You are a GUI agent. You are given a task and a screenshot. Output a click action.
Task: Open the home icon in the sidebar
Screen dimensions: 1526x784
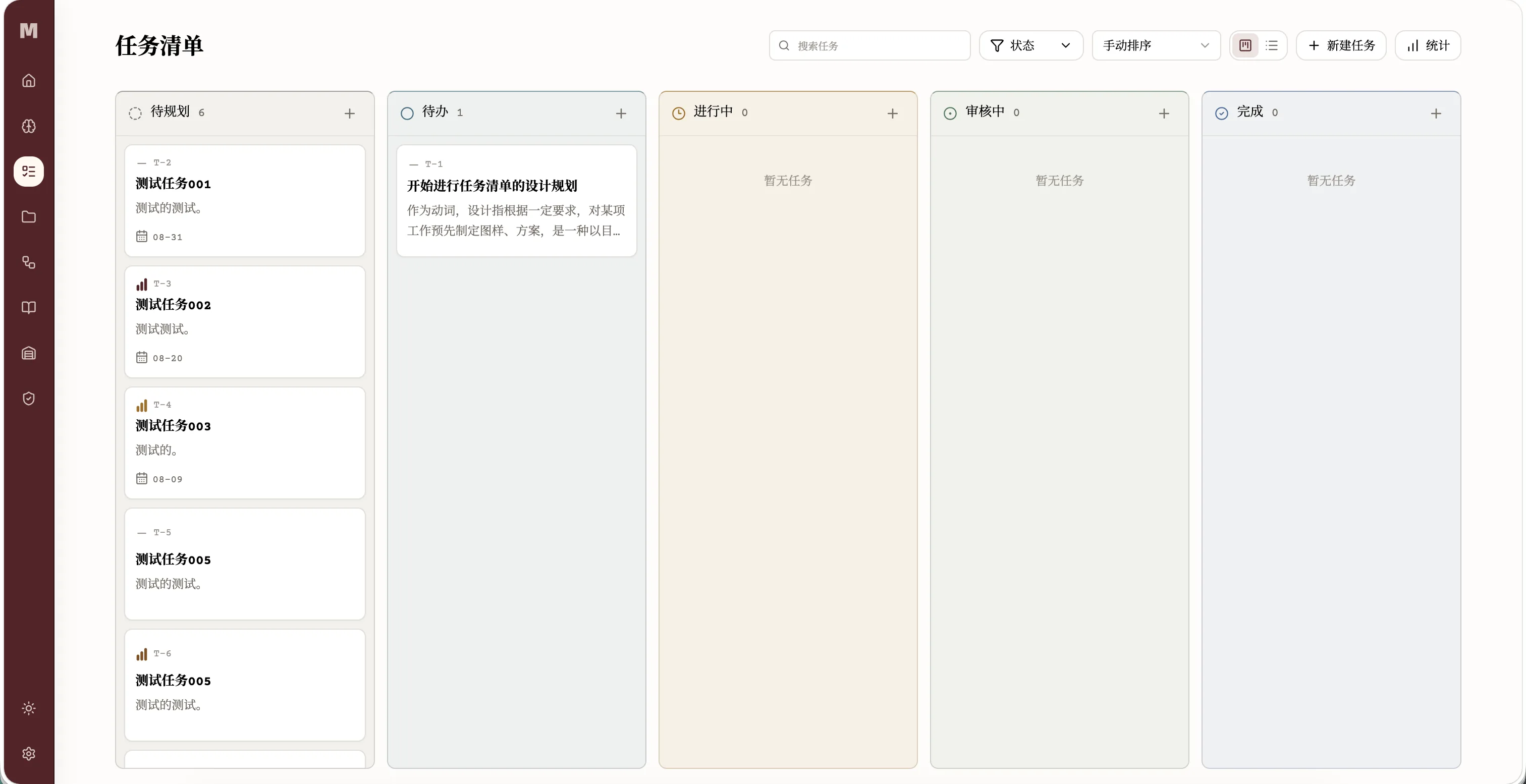coord(28,81)
